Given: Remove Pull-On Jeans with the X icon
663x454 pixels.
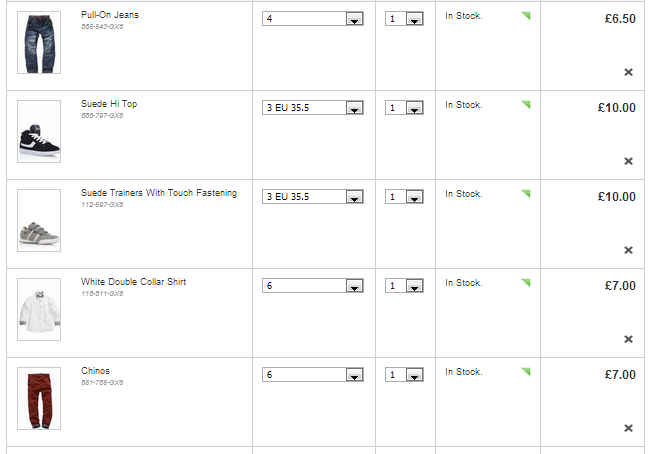Looking at the screenshot, I should pos(628,72).
